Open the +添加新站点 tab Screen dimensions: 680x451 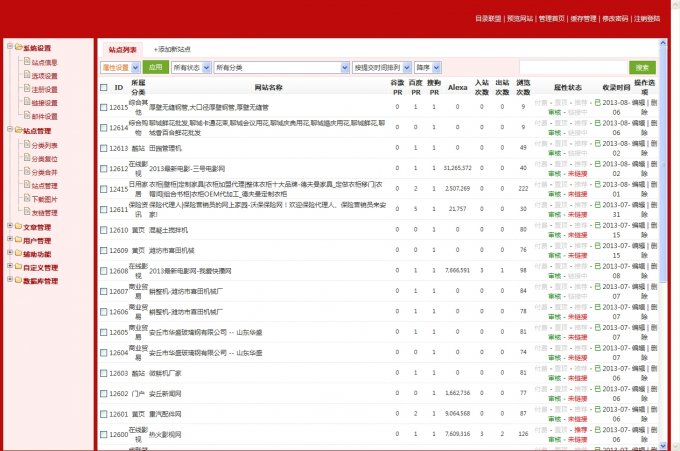coord(172,49)
